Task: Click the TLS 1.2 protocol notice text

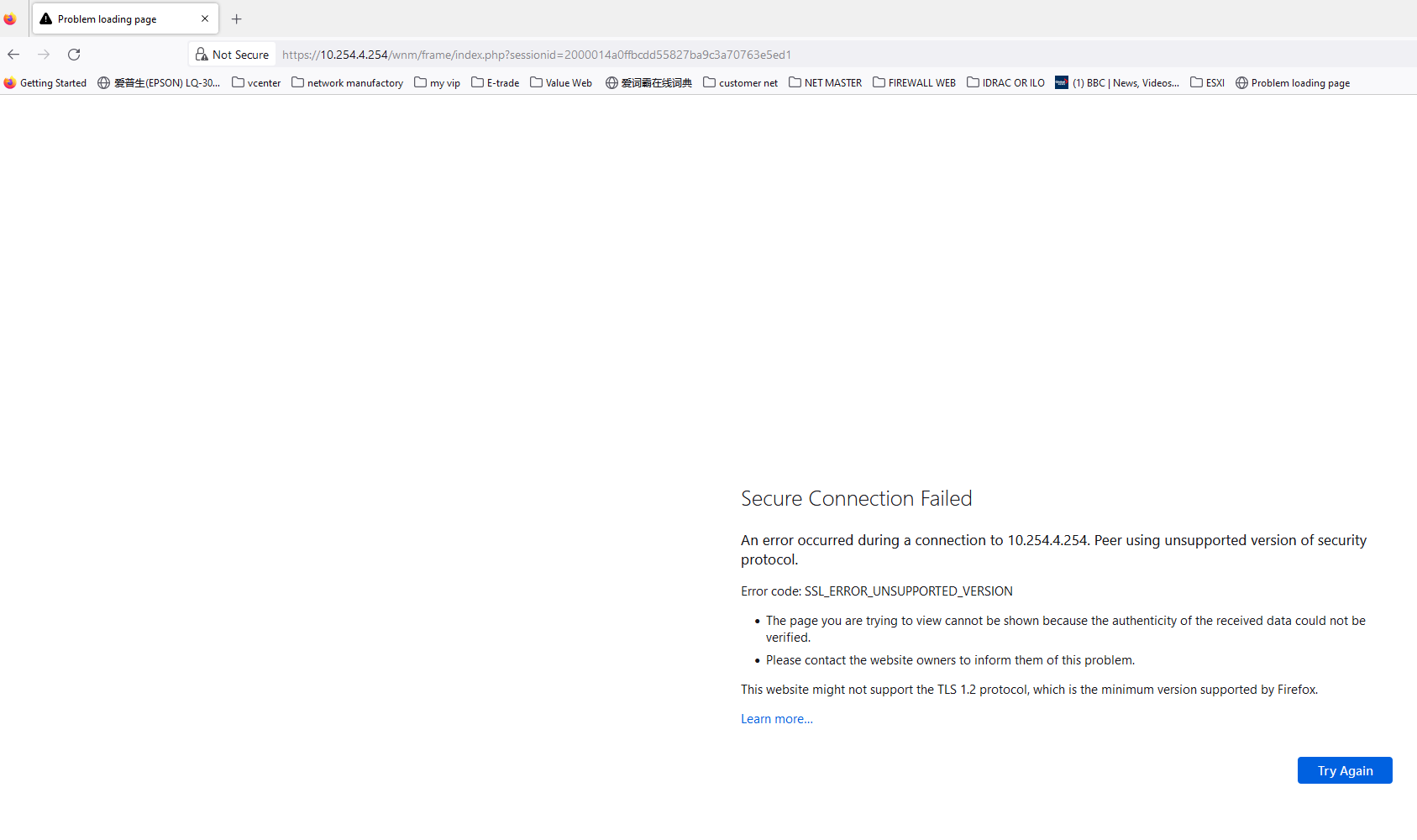Action: [1030, 690]
